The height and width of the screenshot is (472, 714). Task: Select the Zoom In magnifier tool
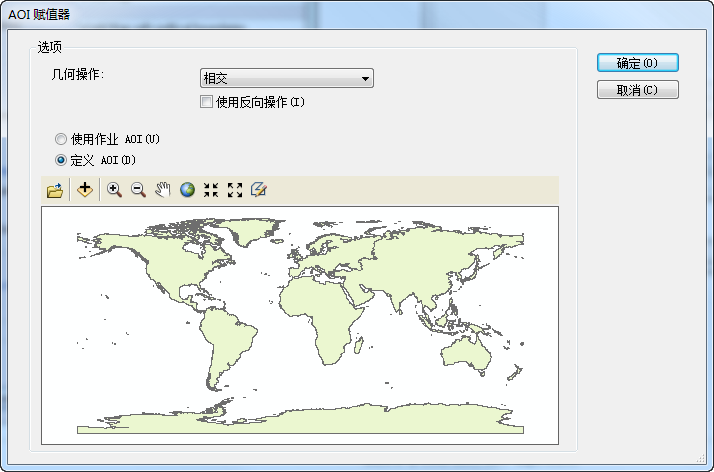pos(114,190)
